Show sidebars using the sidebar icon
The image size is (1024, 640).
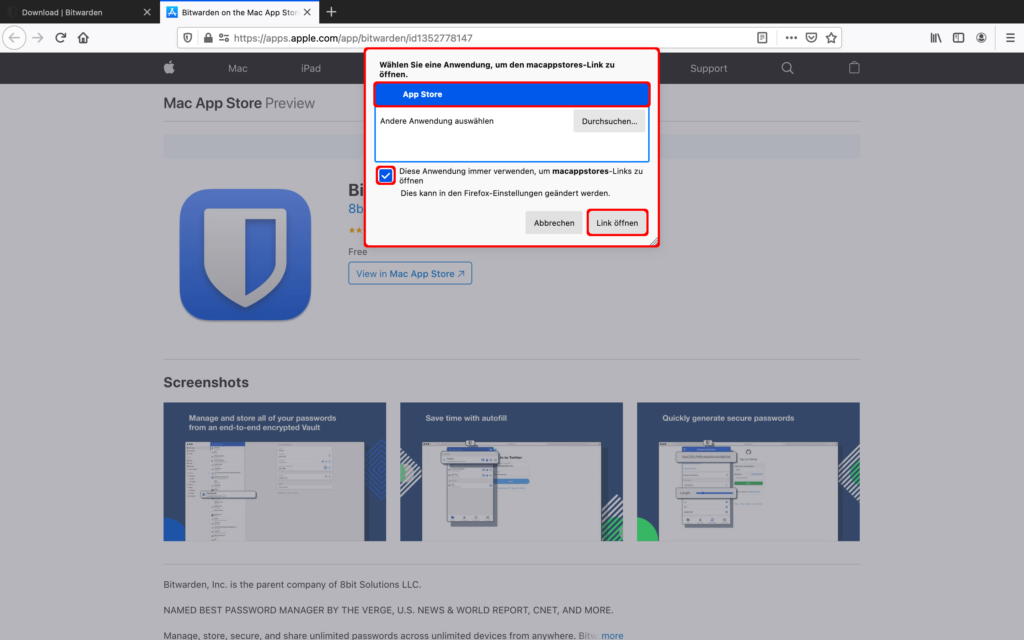(958, 38)
